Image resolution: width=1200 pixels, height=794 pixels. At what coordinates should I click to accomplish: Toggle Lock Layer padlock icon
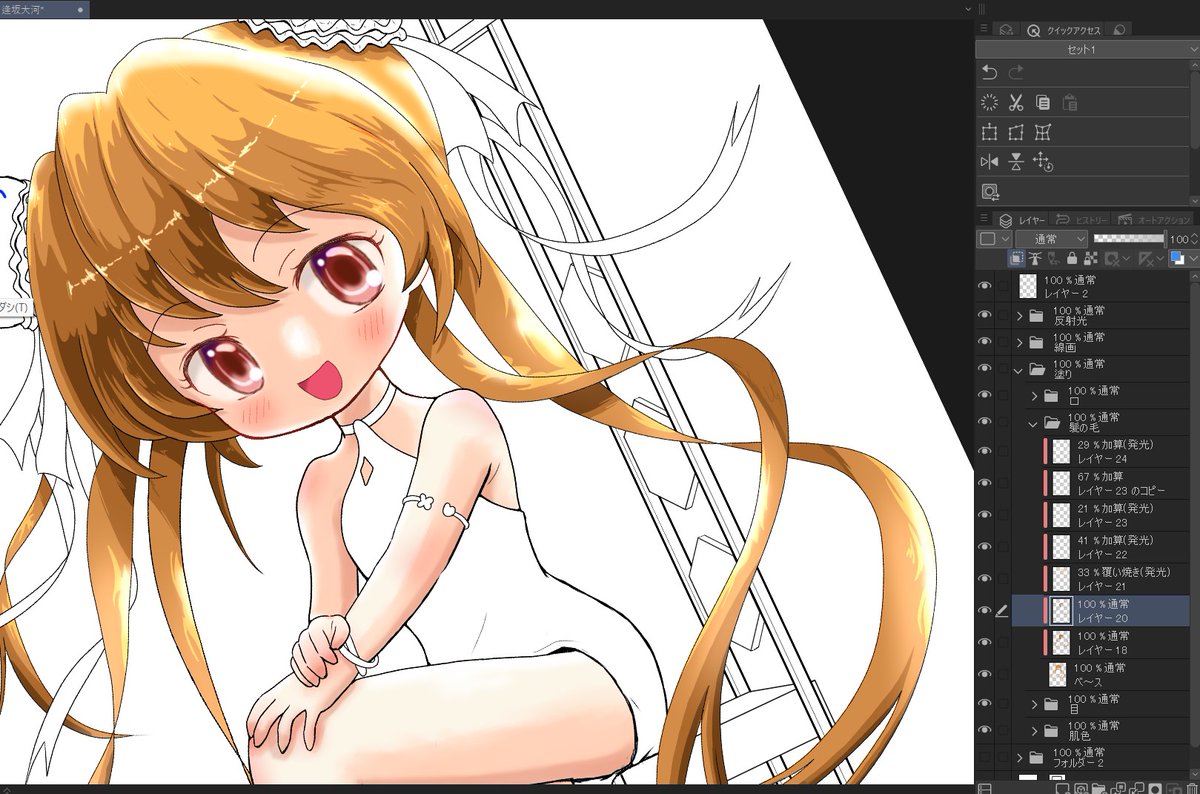(x=1072, y=258)
